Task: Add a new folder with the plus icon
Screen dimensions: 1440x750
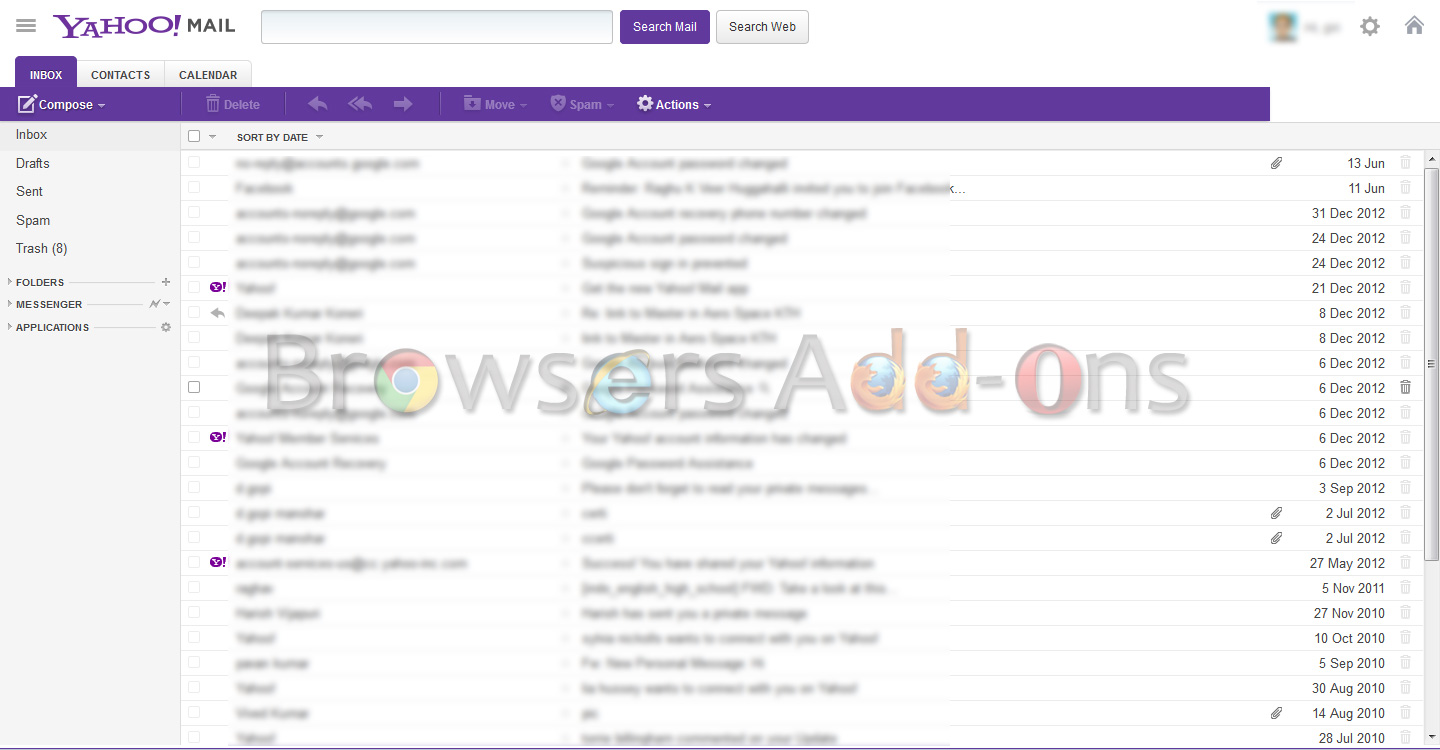Action: click(x=166, y=282)
